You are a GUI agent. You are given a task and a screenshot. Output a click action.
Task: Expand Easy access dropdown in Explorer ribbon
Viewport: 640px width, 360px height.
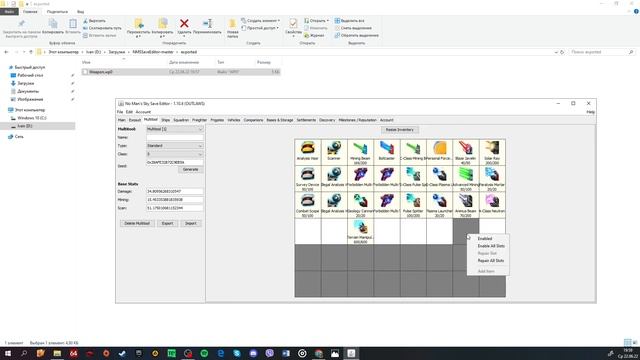(x=278, y=28)
